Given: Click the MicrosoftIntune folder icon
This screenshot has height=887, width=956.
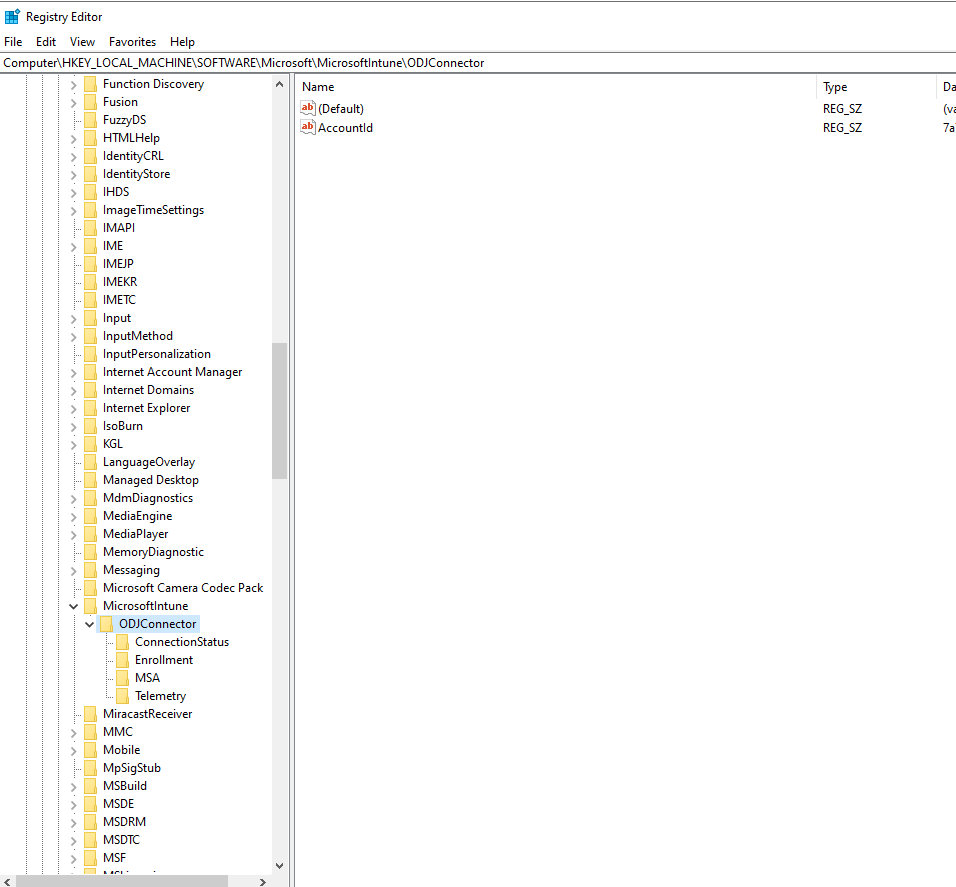Looking at the screenshot, I should click(90, 606).
